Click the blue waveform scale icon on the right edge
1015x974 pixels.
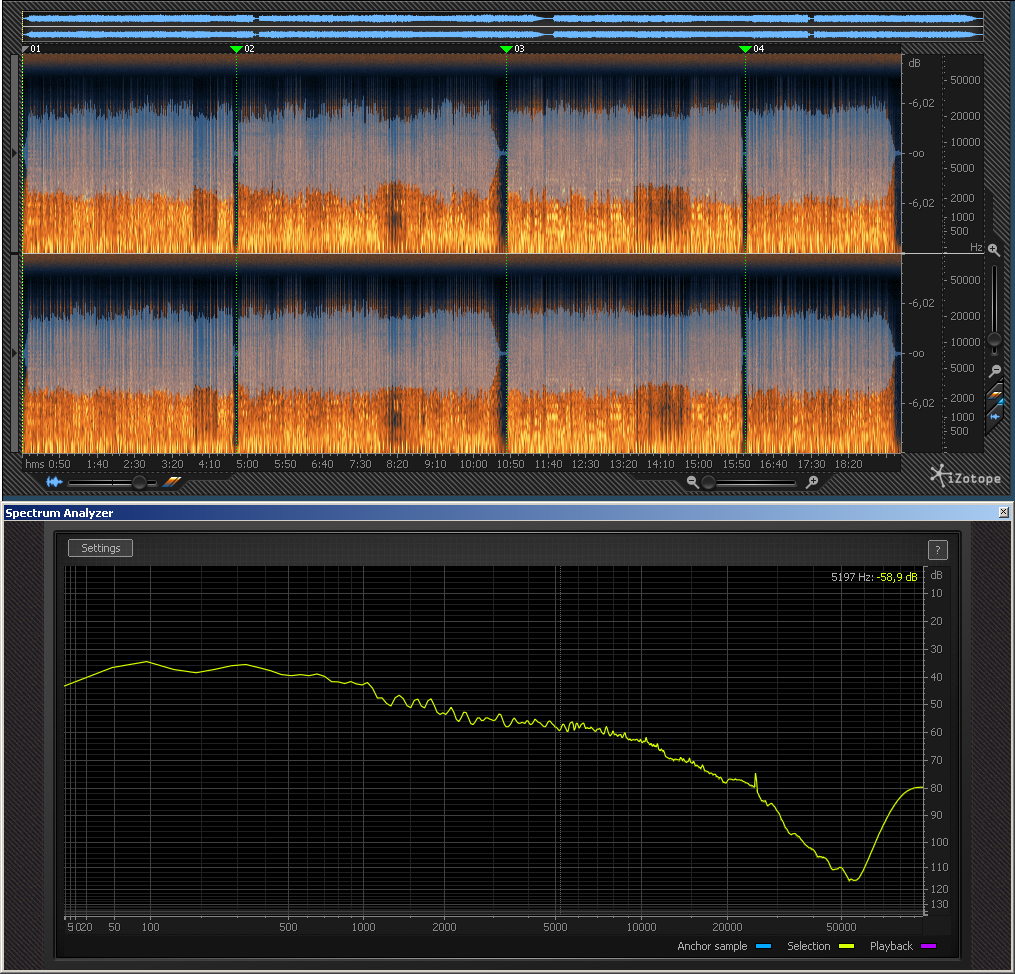[994, 416]
